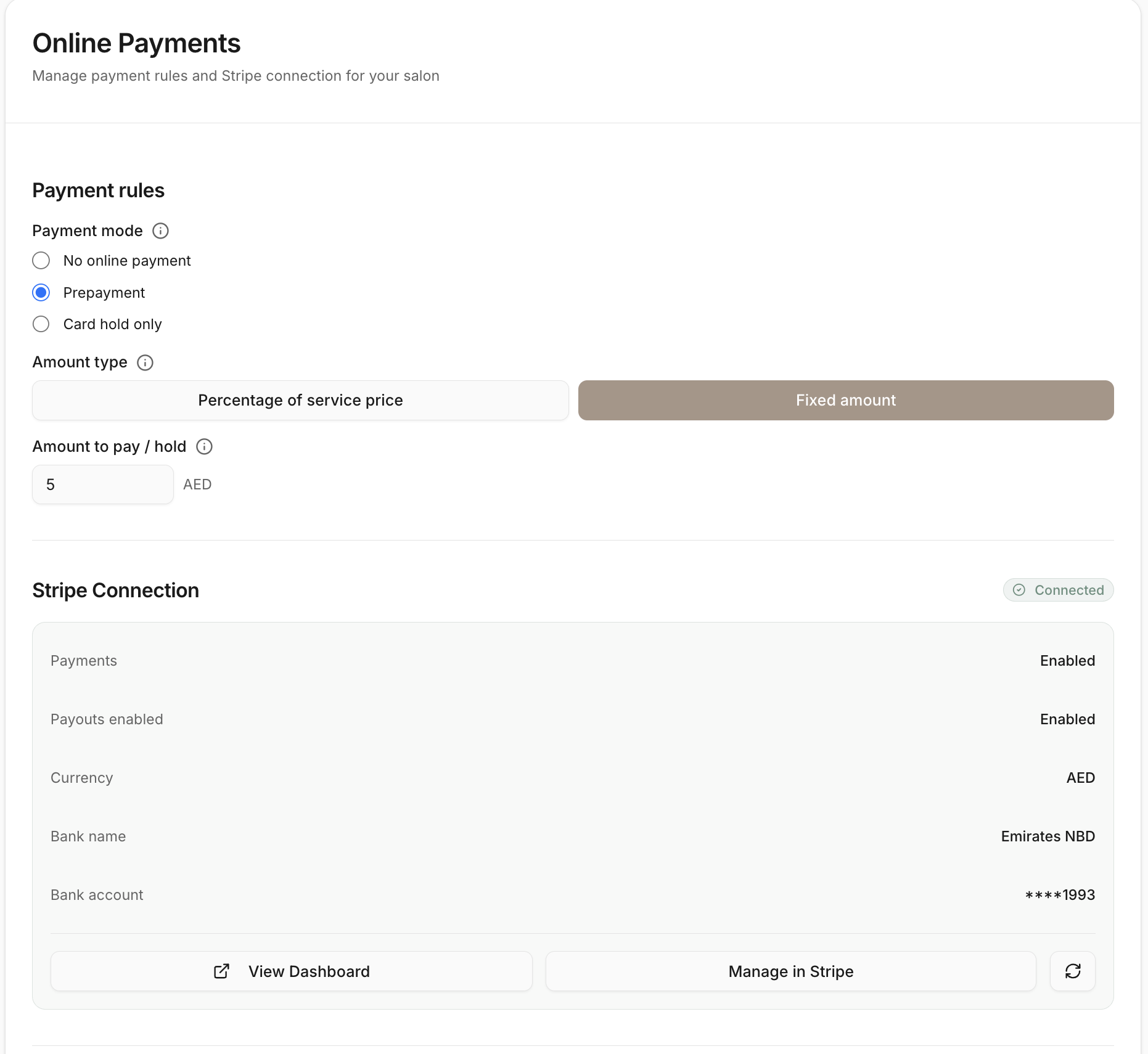Viewport: 1148px width, 1054px height.
Task: Keep Prepayment selected by clicking its radio
Action: pos(41,292)
